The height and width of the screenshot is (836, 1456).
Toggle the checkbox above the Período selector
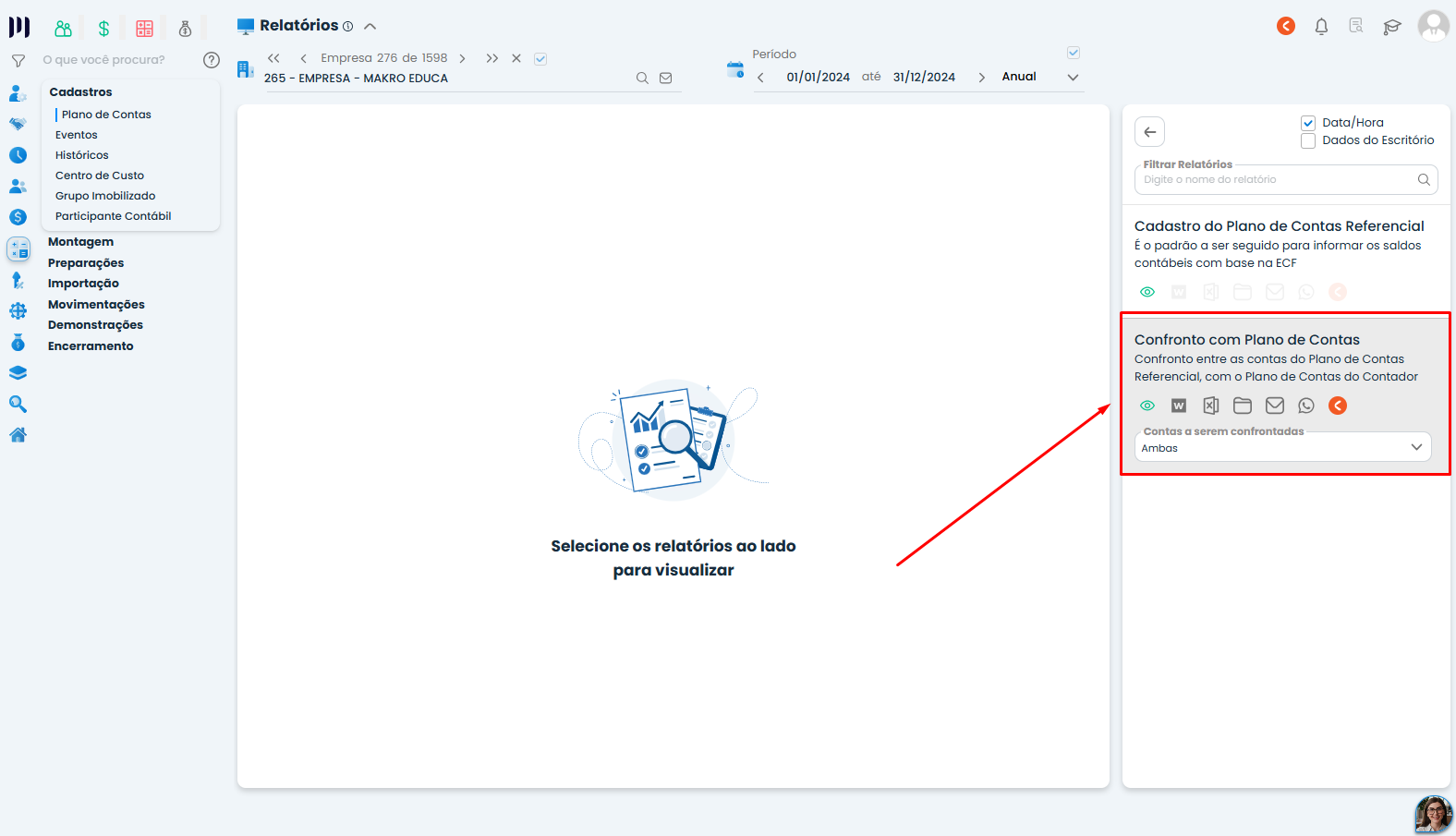coord(1074,53)
